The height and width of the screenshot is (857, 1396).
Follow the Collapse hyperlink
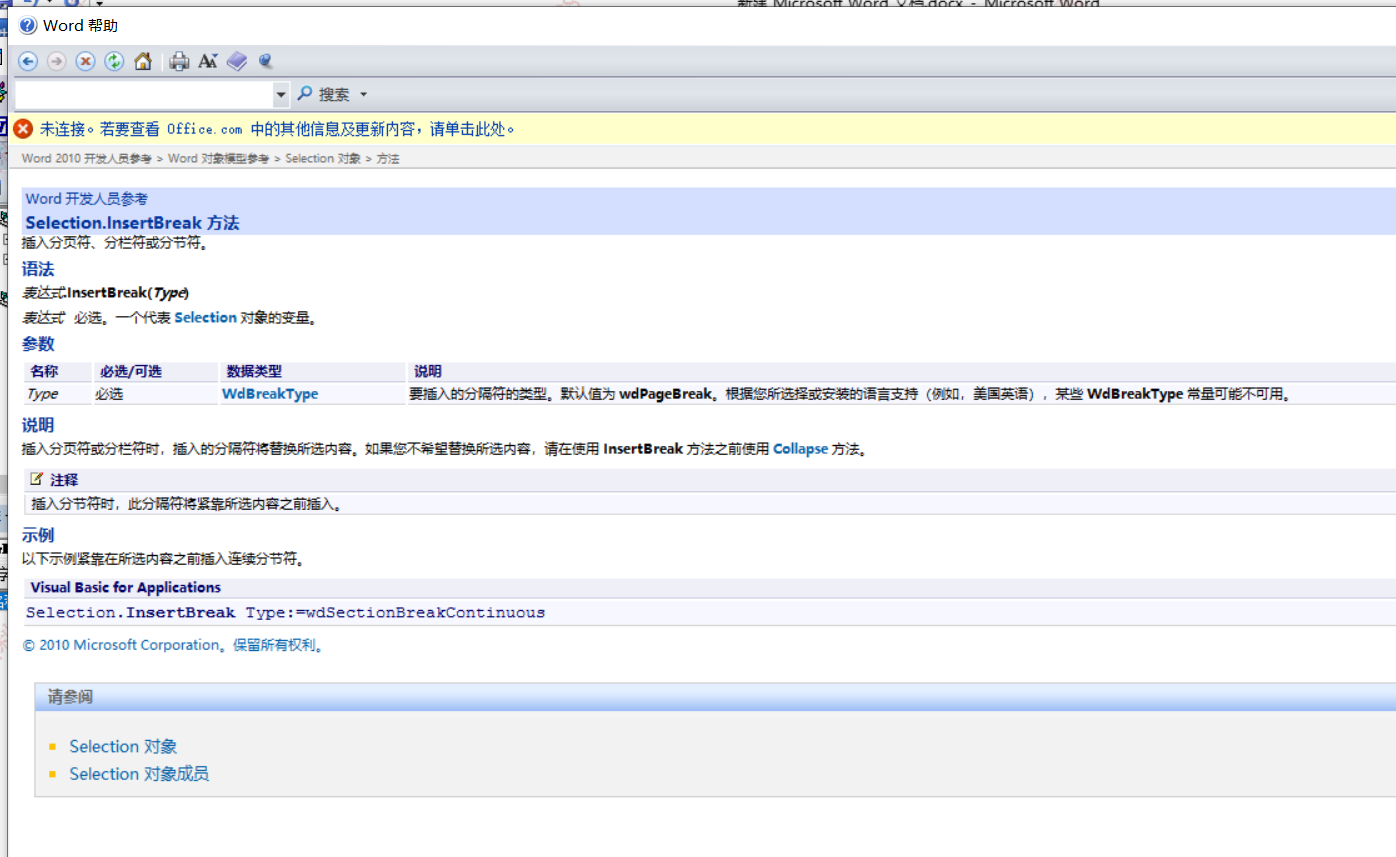click(800, 448)
